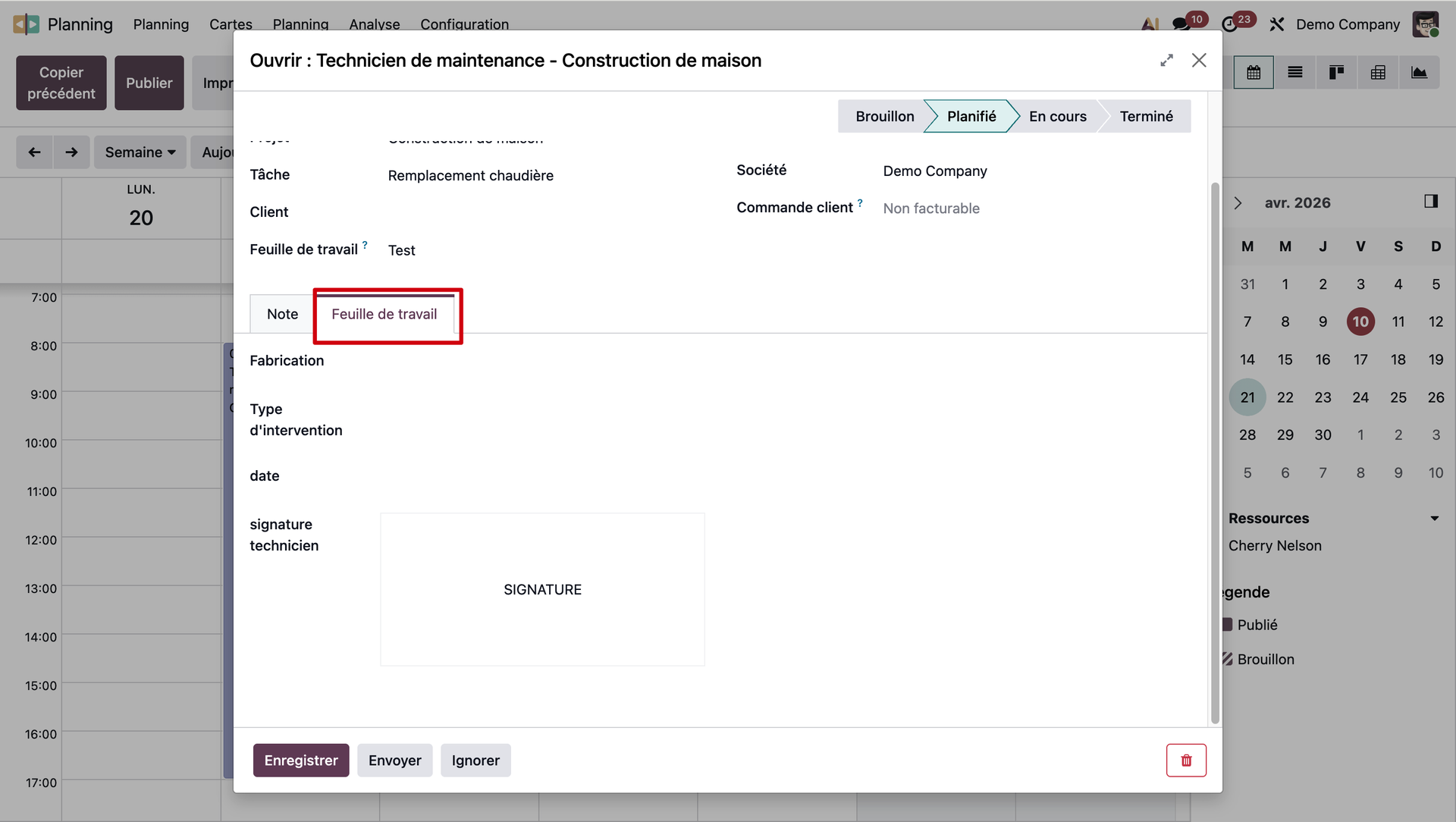Screen dimensions: 1456x822
Task: Open graph chart view icon
Action: pyautogui.click(x=1419, y=73)
